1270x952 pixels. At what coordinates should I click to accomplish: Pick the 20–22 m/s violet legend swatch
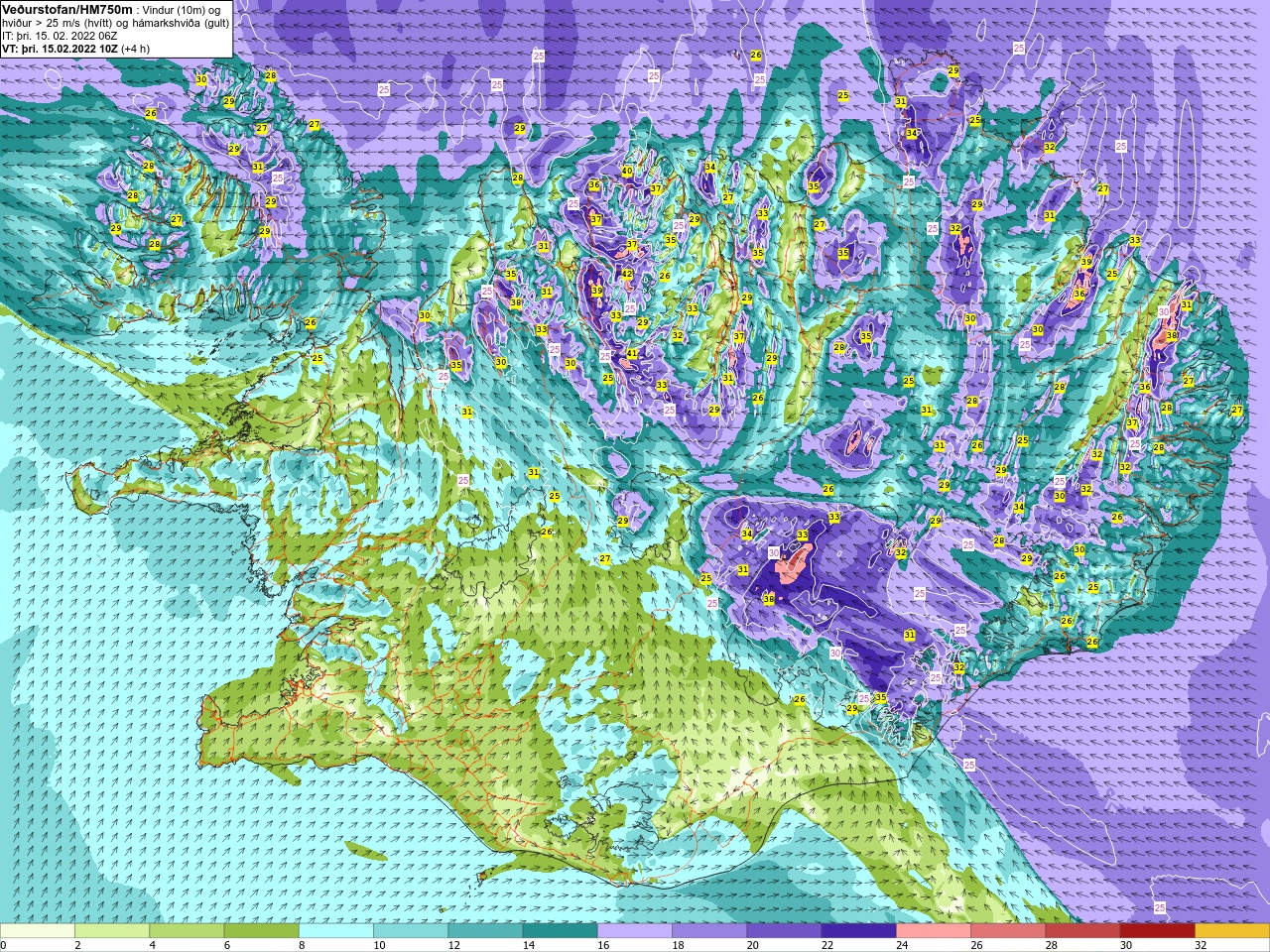pyautogui.click(x=784, y=931)
